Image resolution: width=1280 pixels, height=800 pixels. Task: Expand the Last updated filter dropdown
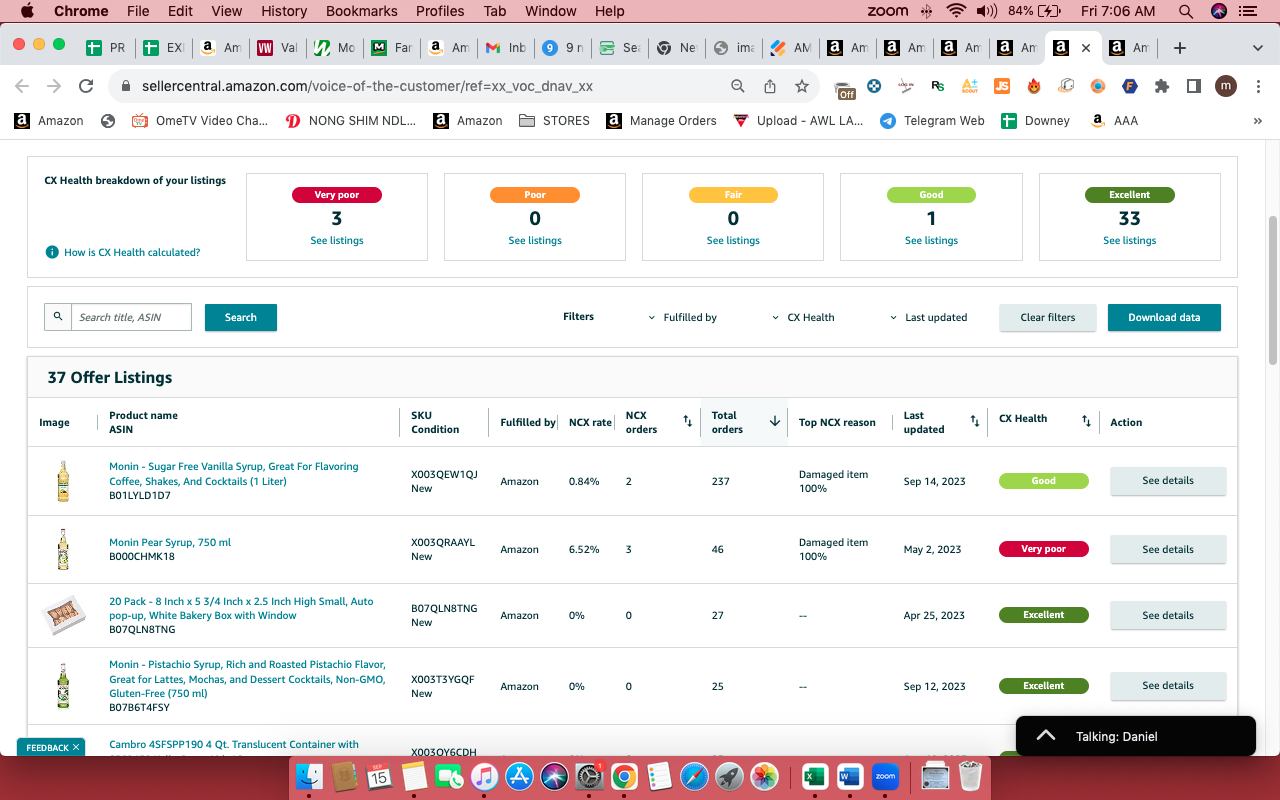tap(929, 317)
